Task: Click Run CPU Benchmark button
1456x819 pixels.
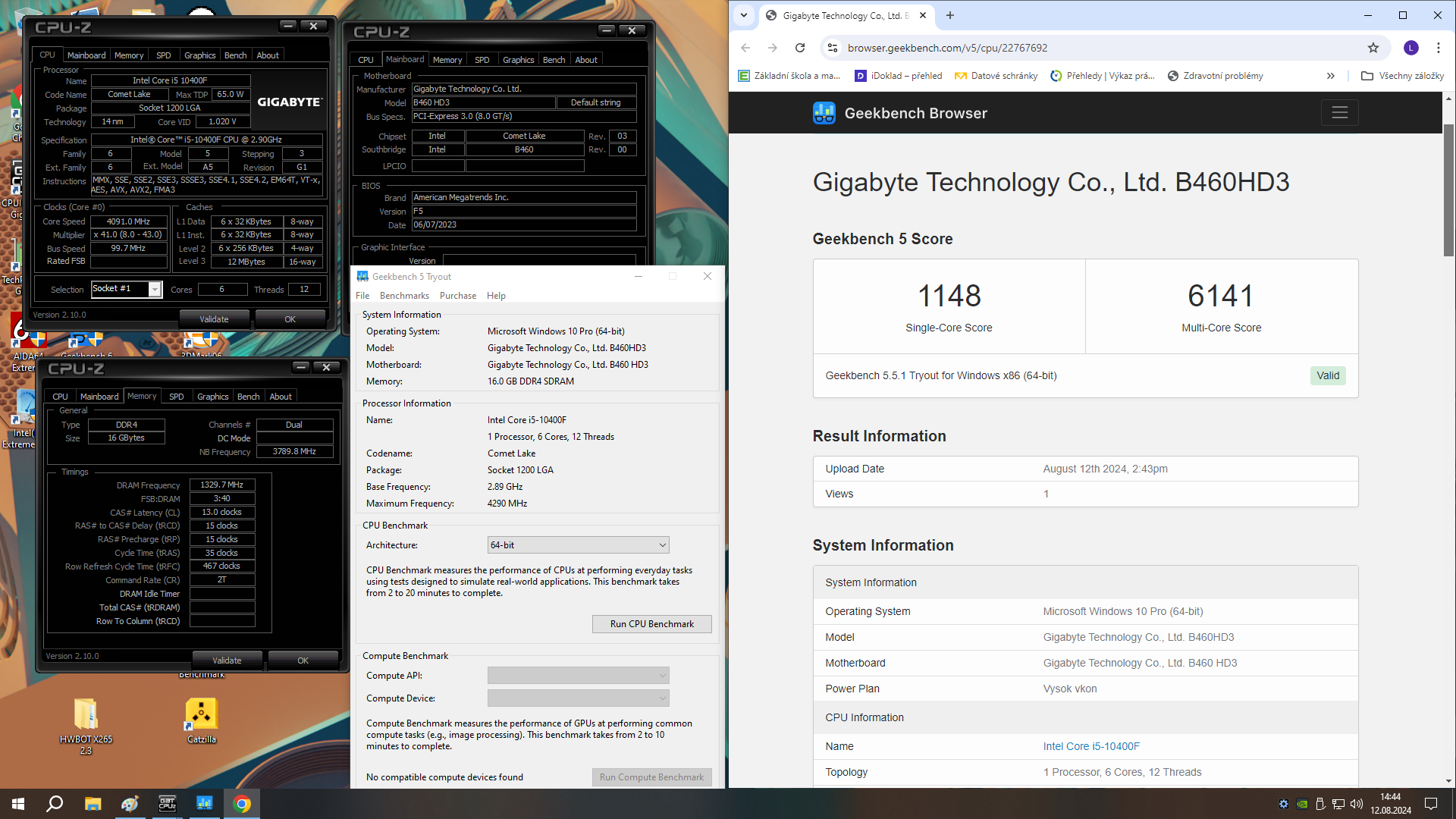Action: click(x=652, y=624)
